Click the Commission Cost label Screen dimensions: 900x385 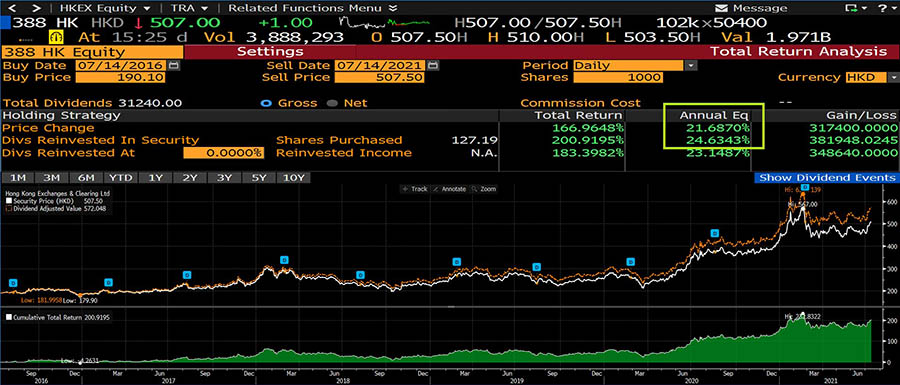[580, 103]
